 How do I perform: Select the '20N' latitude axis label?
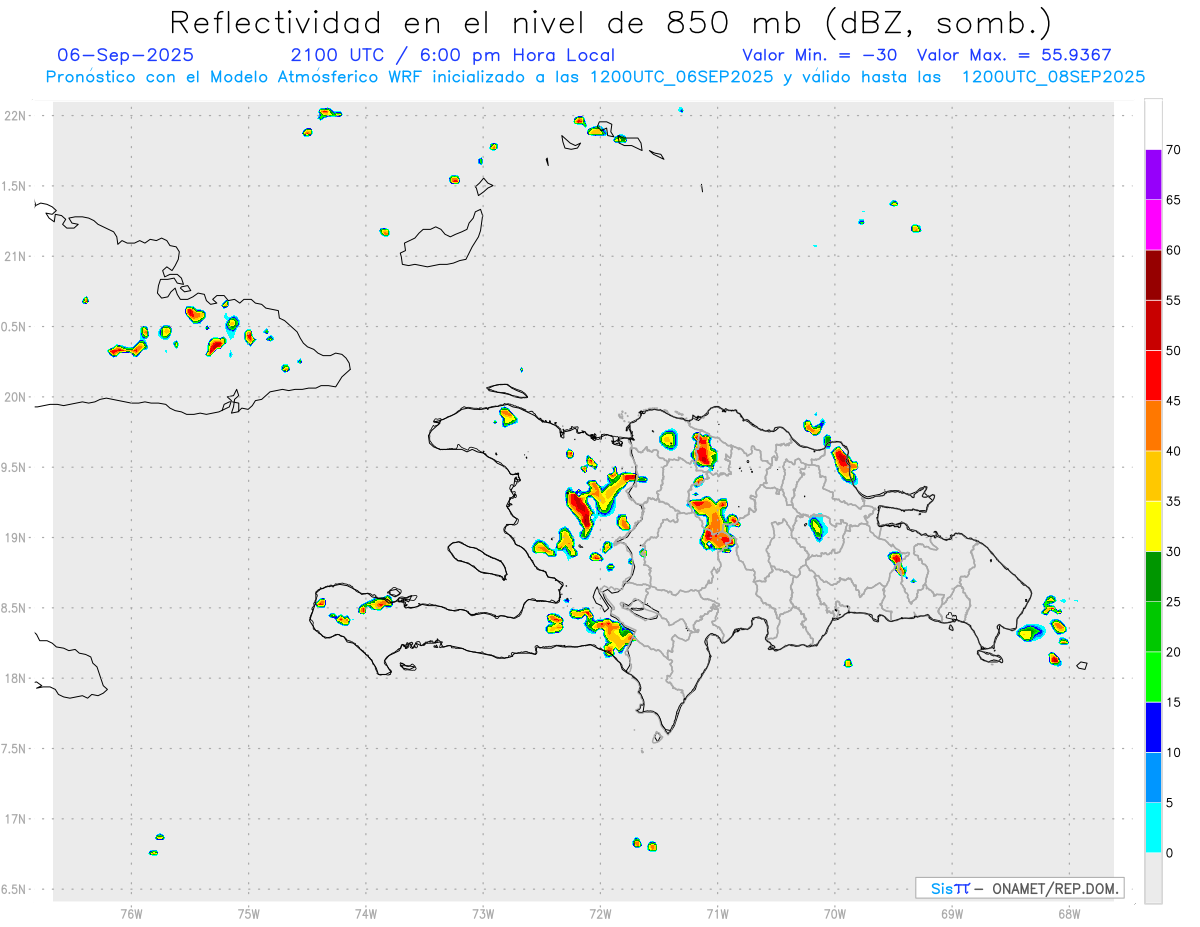[15, 397]
